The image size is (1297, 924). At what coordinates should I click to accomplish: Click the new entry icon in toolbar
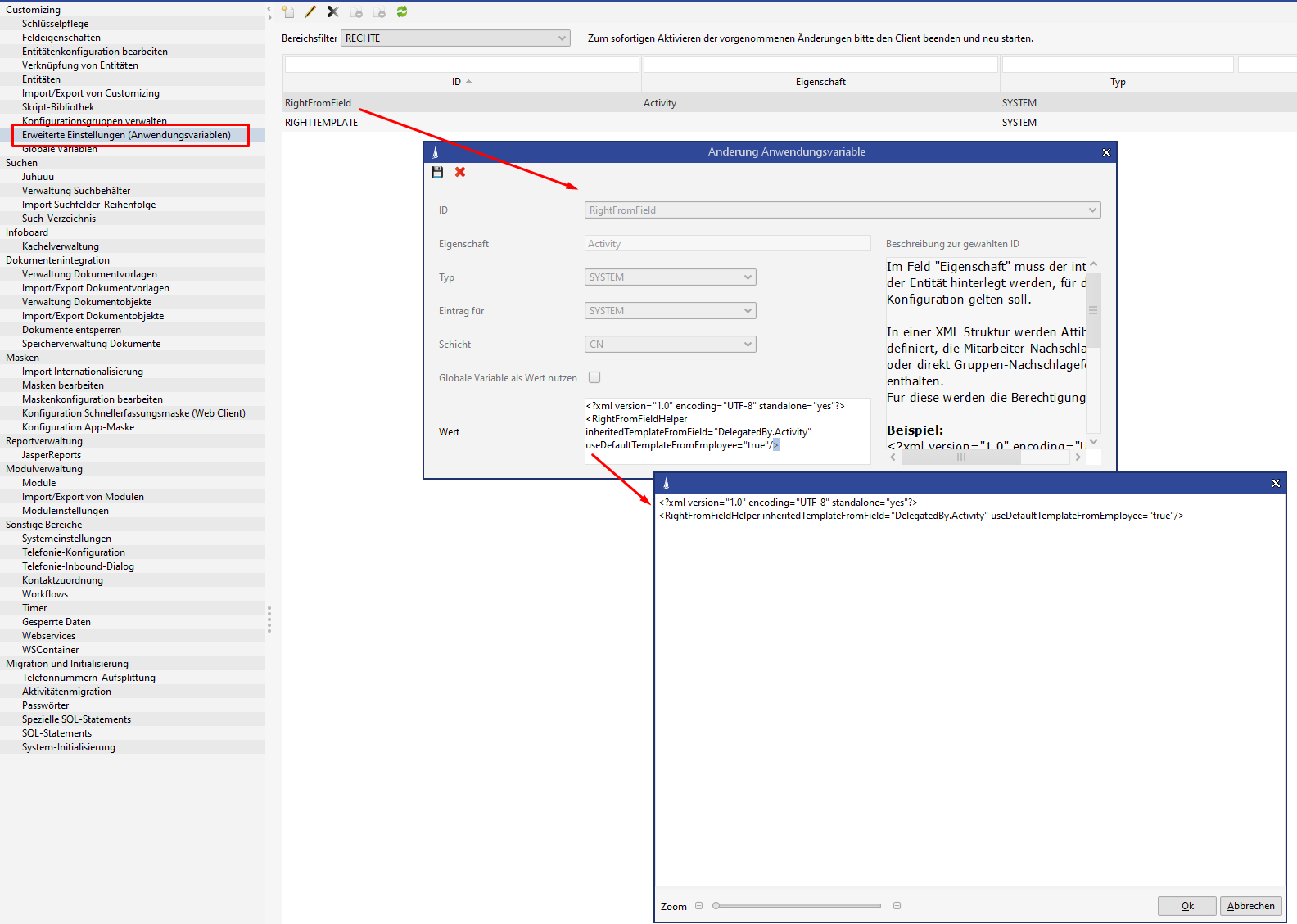pyautogui.click(x=288, y=12)
